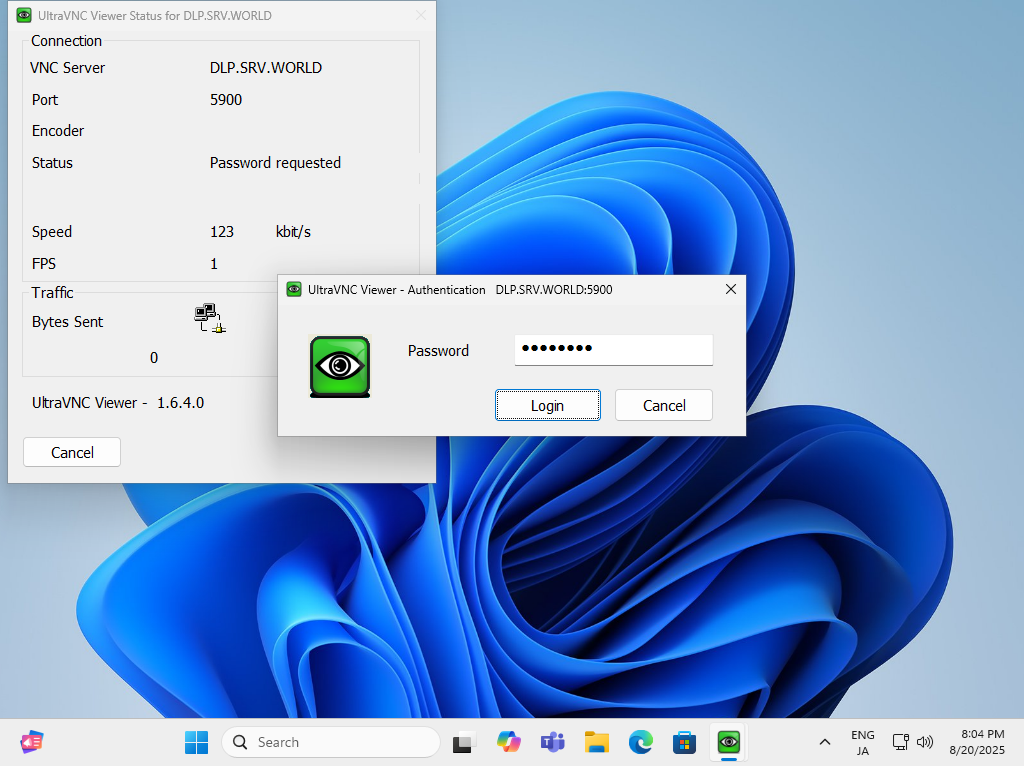Open Microsoft Teams from taskbar
Screen dimensions: 1024x766
552,742
